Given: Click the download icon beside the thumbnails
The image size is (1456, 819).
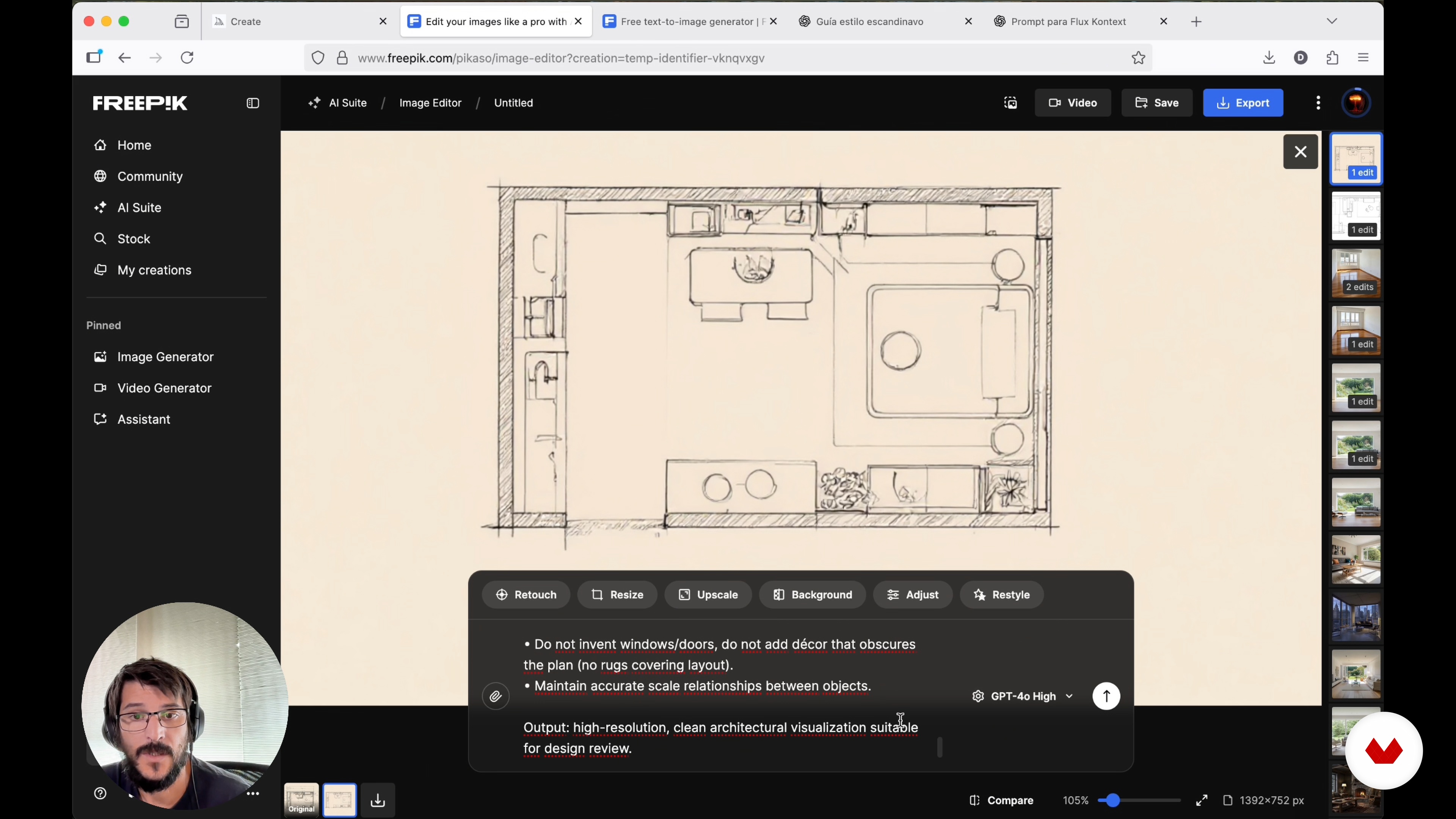Looking at the screenshot, I should coord(378,800).
